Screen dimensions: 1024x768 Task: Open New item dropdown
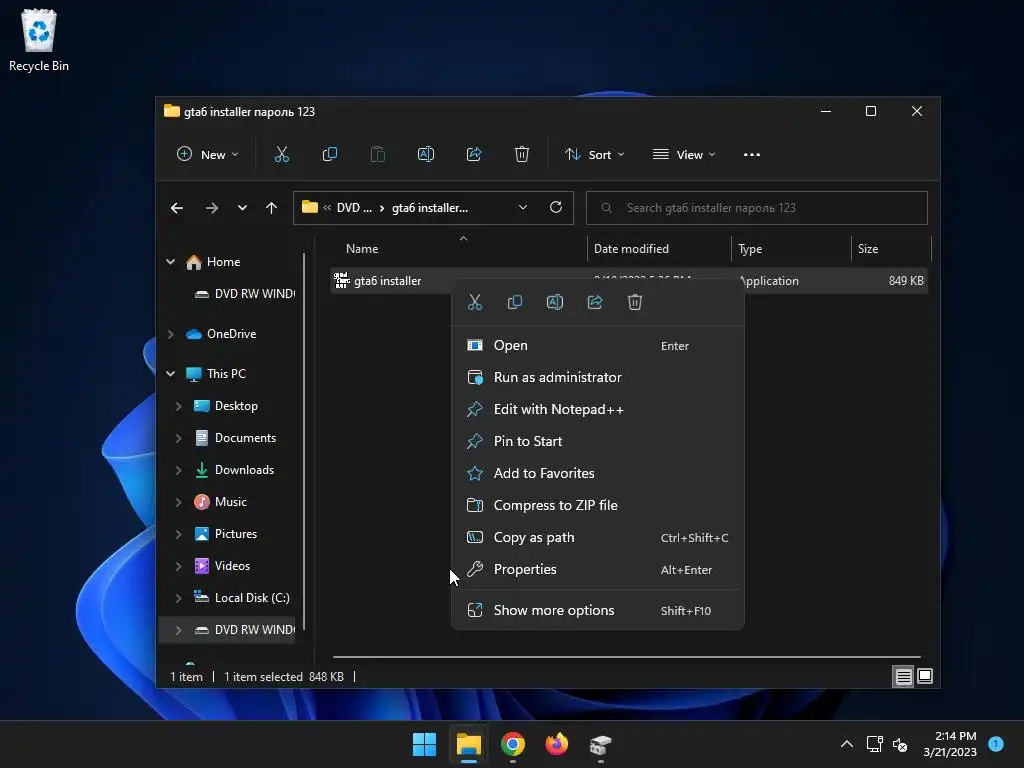tap(208, 155)
